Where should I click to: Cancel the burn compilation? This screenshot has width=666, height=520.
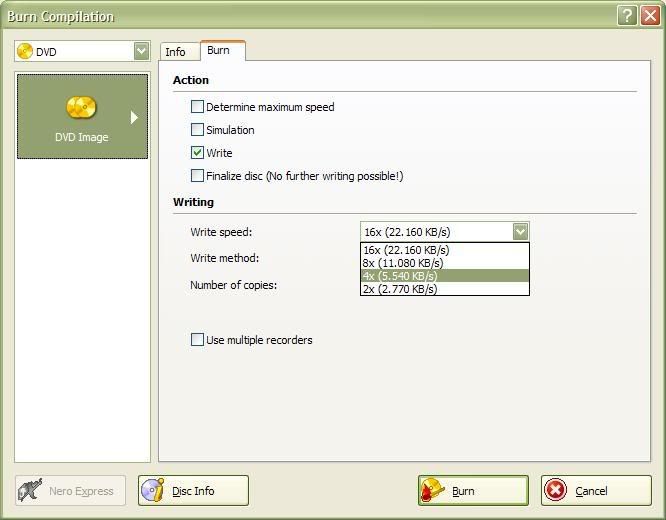point(596,491)
